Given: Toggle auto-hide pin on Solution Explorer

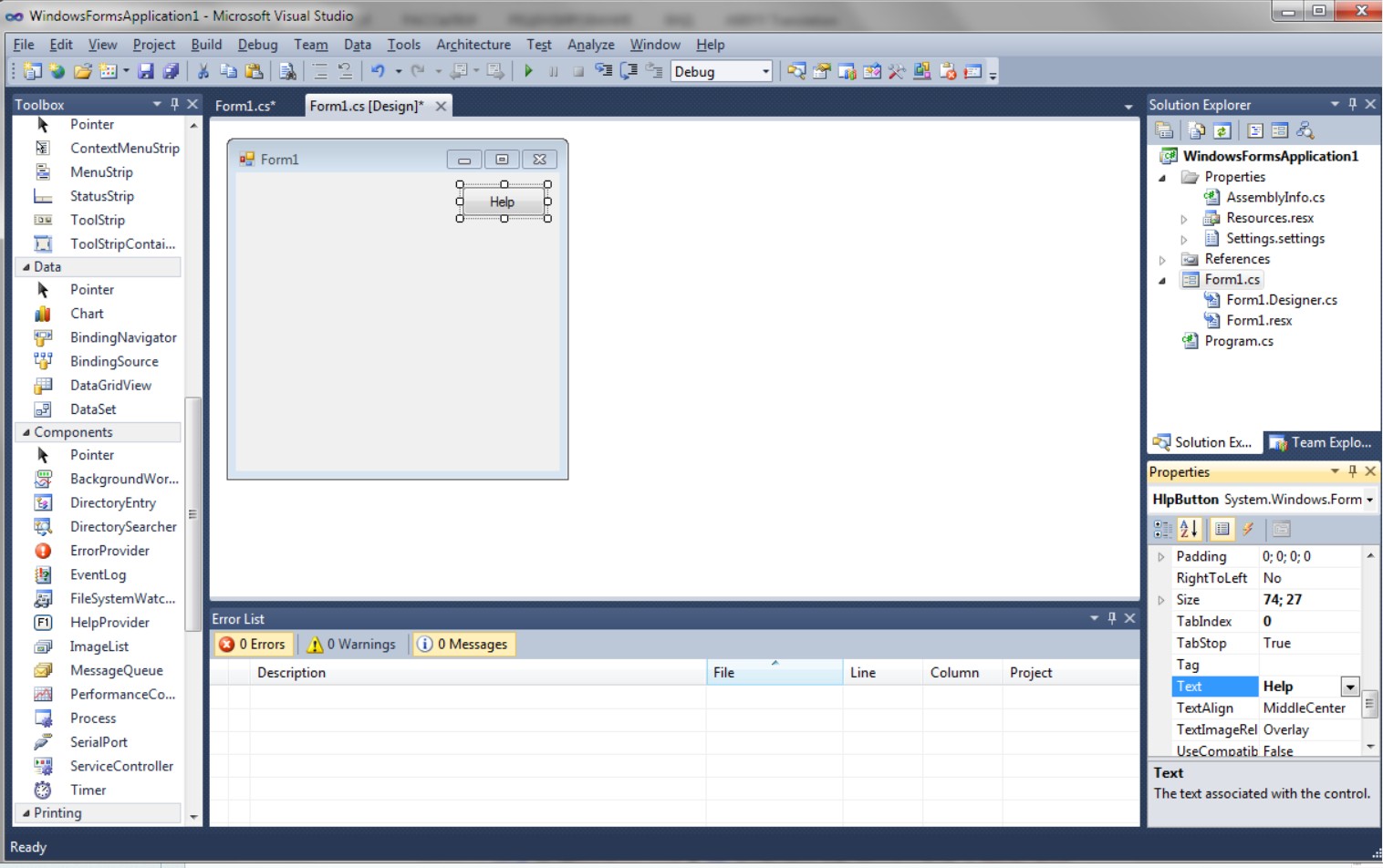Looking at the screenshot, I should 1353,104.
